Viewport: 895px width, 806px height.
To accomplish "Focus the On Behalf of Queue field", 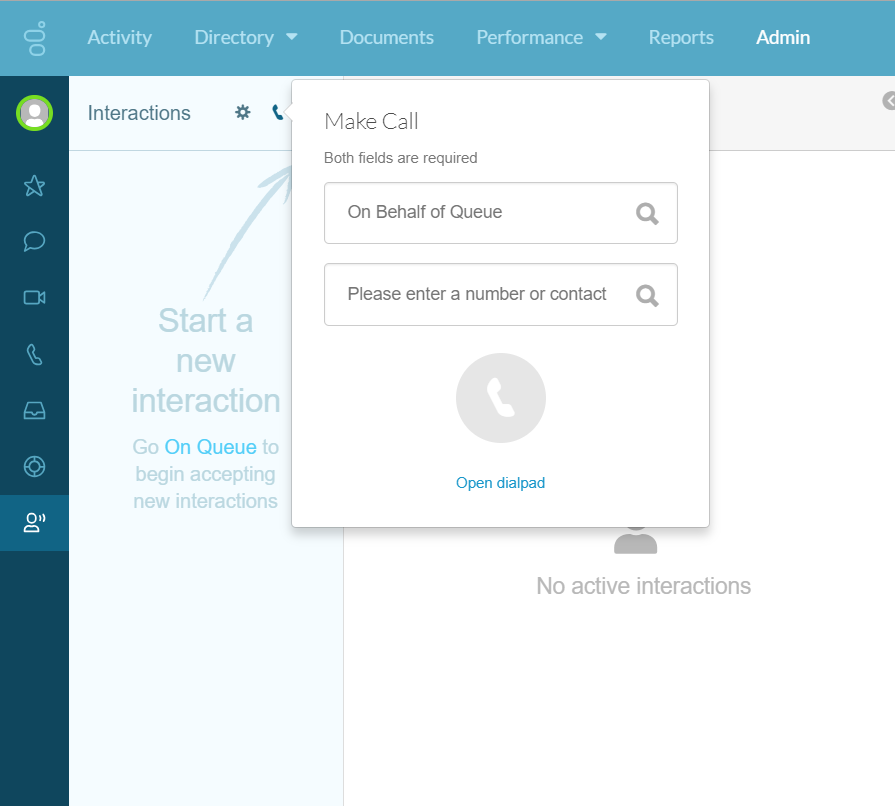I will (501, 213).
